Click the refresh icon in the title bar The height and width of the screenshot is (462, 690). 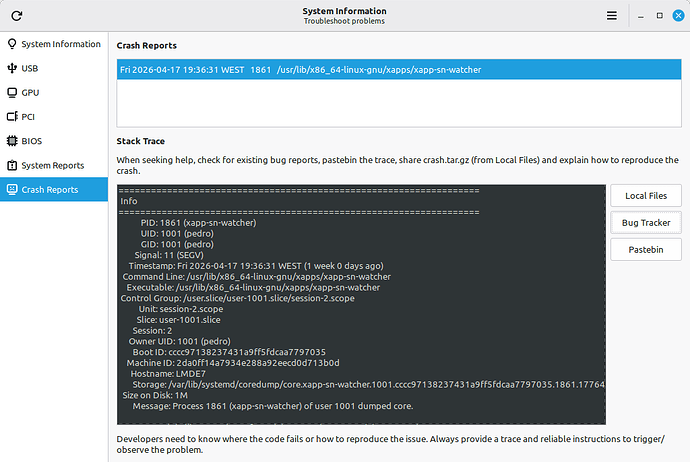point(17,16)
